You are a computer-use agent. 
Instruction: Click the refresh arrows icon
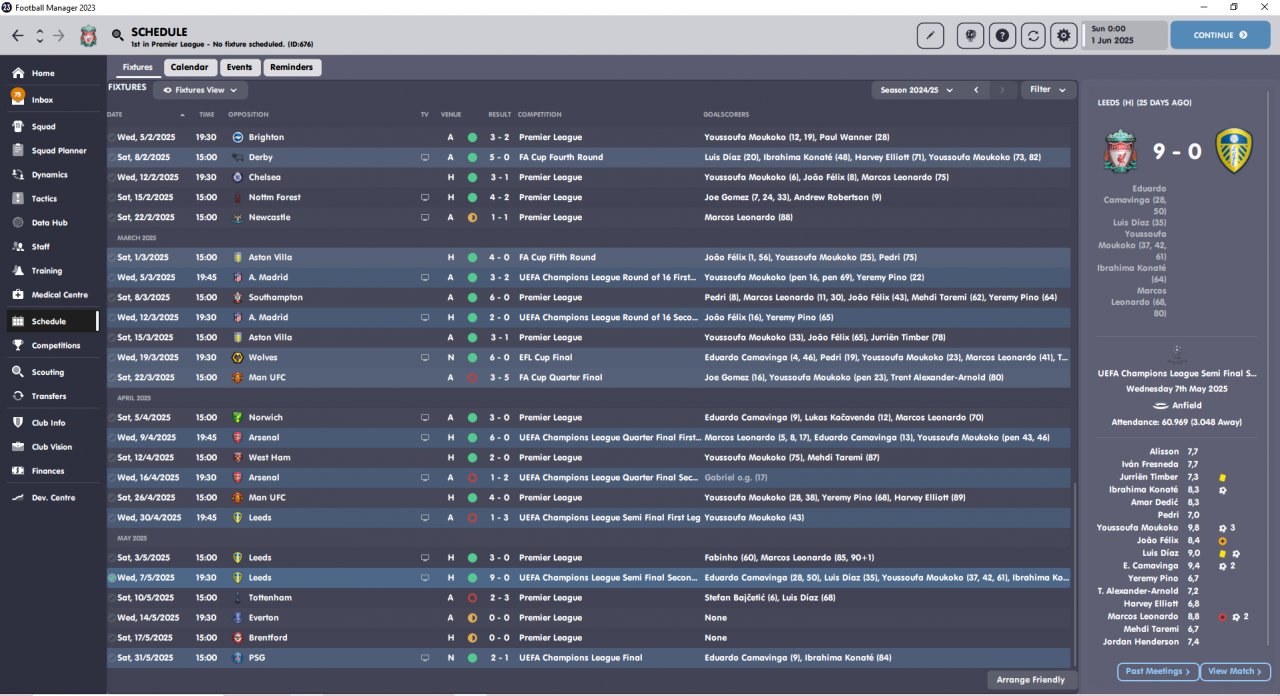tap(1033, 35)
